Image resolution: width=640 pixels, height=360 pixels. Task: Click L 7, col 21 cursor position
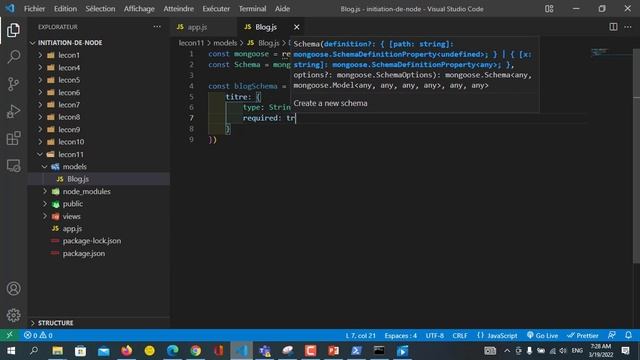tap(360, 335)
